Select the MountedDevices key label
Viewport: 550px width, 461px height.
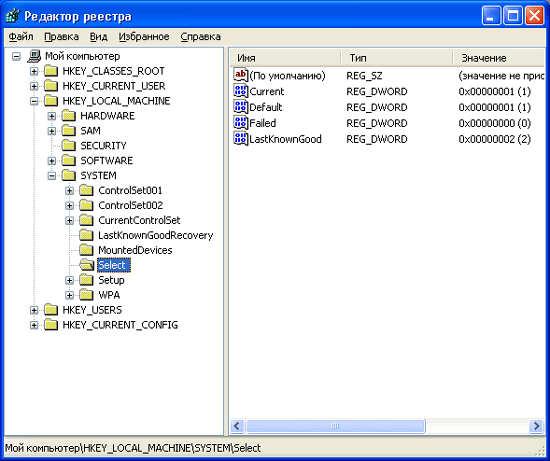[135, 250]
